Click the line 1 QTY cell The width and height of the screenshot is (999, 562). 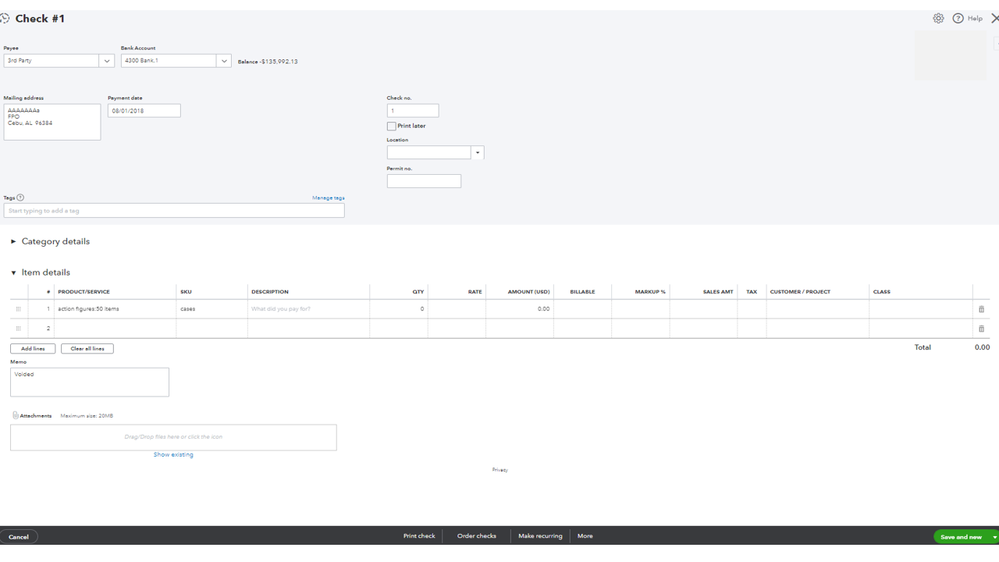pyautogui.click(x=398, y=309)
